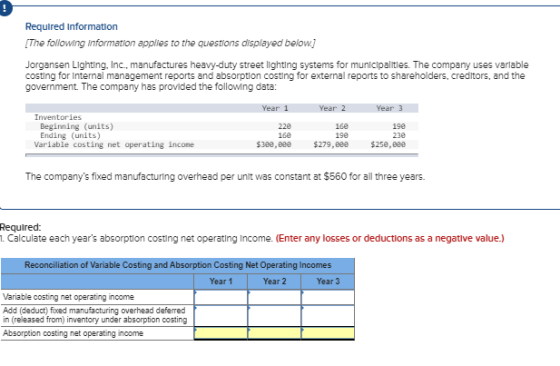Click the 'Year 2' header in reconciliation table
Screen dimensions: 560x366
click(274, 281)
